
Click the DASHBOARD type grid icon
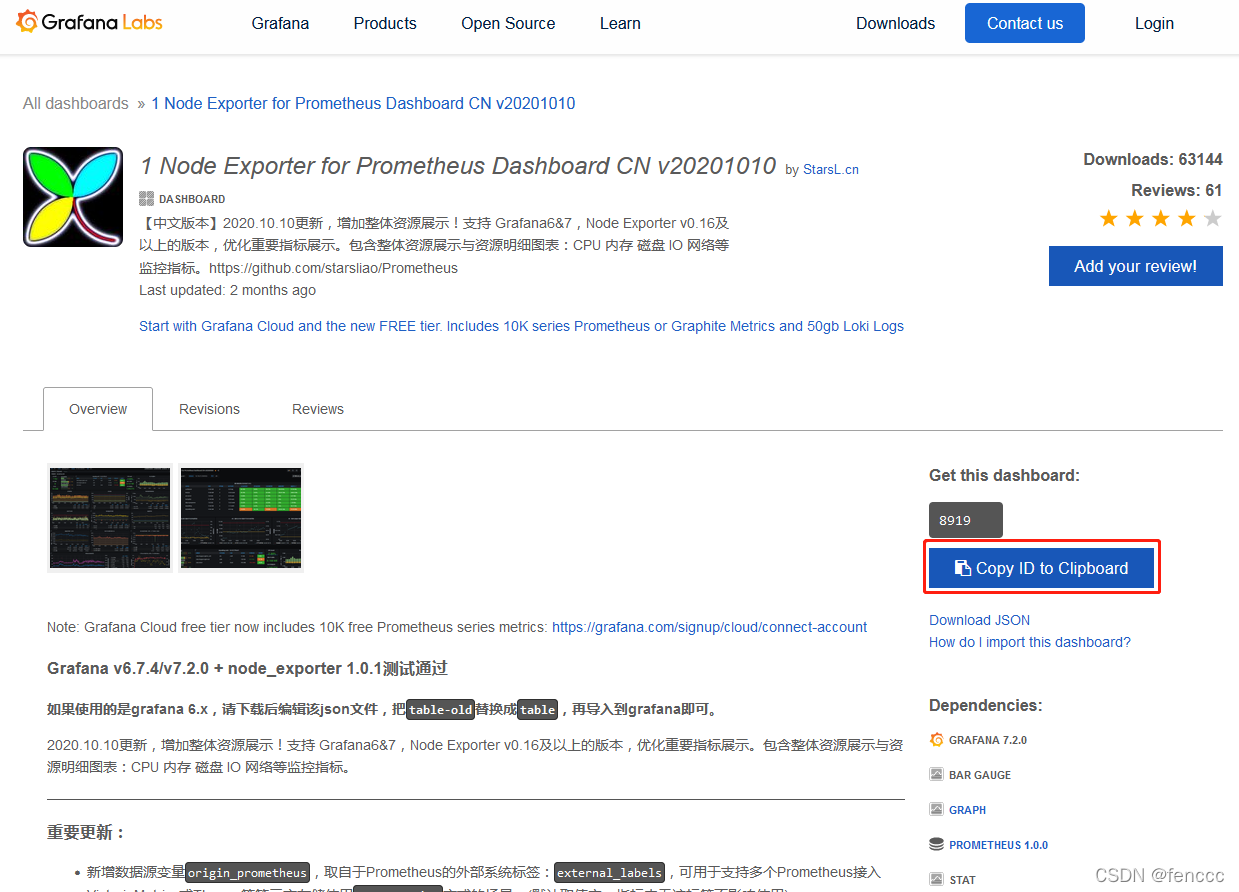click(146, 198)
